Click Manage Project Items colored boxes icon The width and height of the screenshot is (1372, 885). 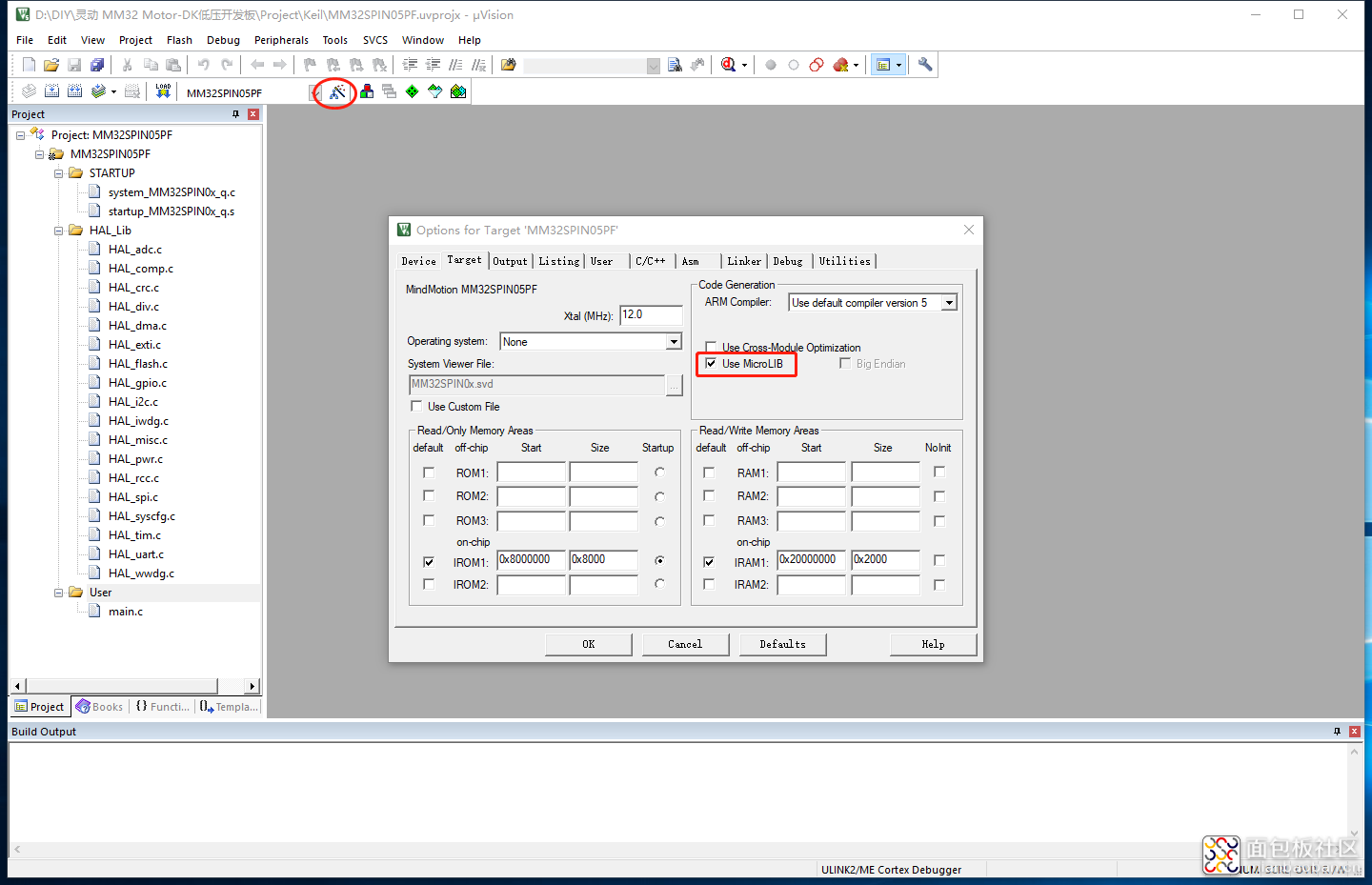pyautogui.click(x=367, y=91)
